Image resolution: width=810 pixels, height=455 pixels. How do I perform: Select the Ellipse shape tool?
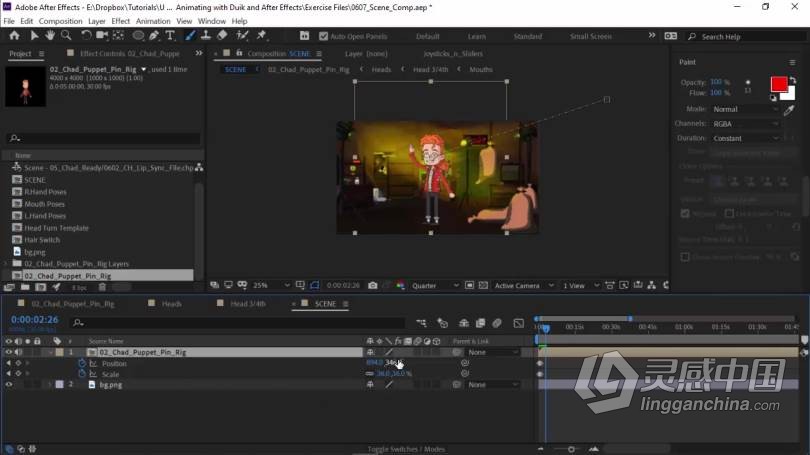tap(138, 35)
